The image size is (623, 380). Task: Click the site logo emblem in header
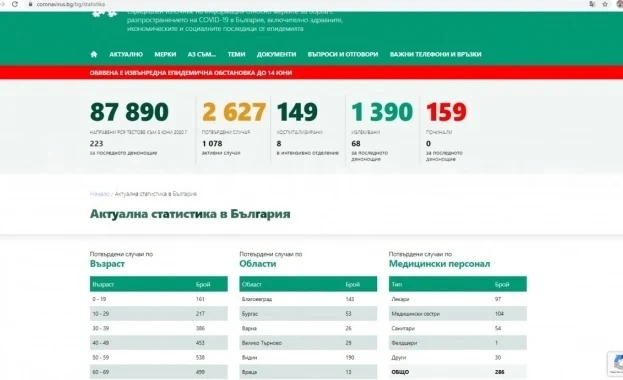[x=104, y=13]
